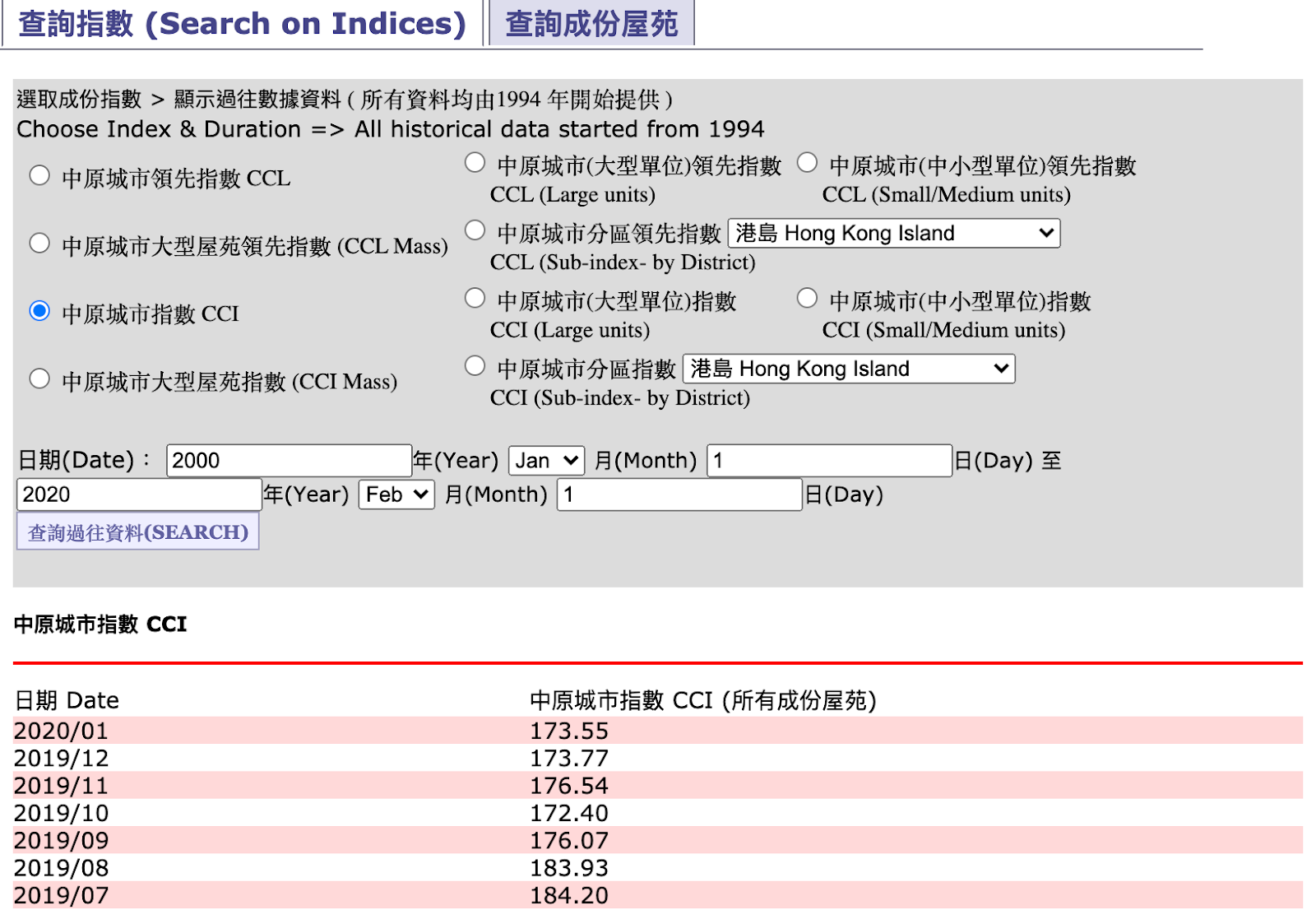This screenshot has height=910, width=1316.
Task: Select CCL Sub-index by District radio
Action: coord(475,230)
